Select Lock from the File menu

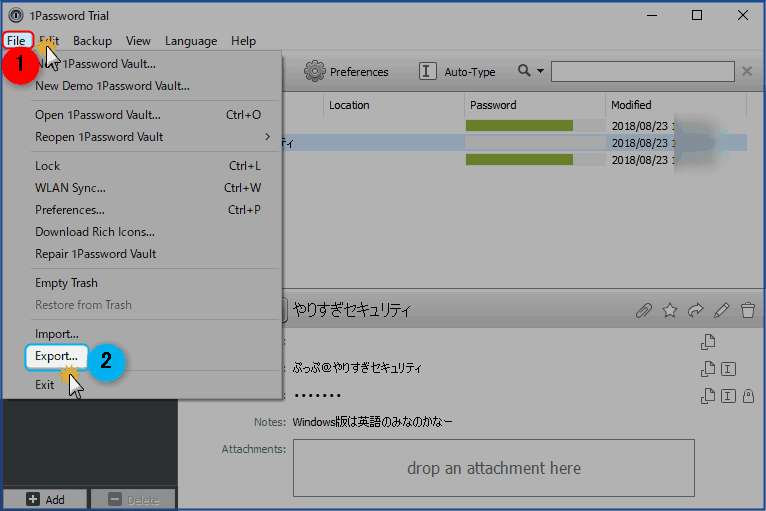coord(155,166)
